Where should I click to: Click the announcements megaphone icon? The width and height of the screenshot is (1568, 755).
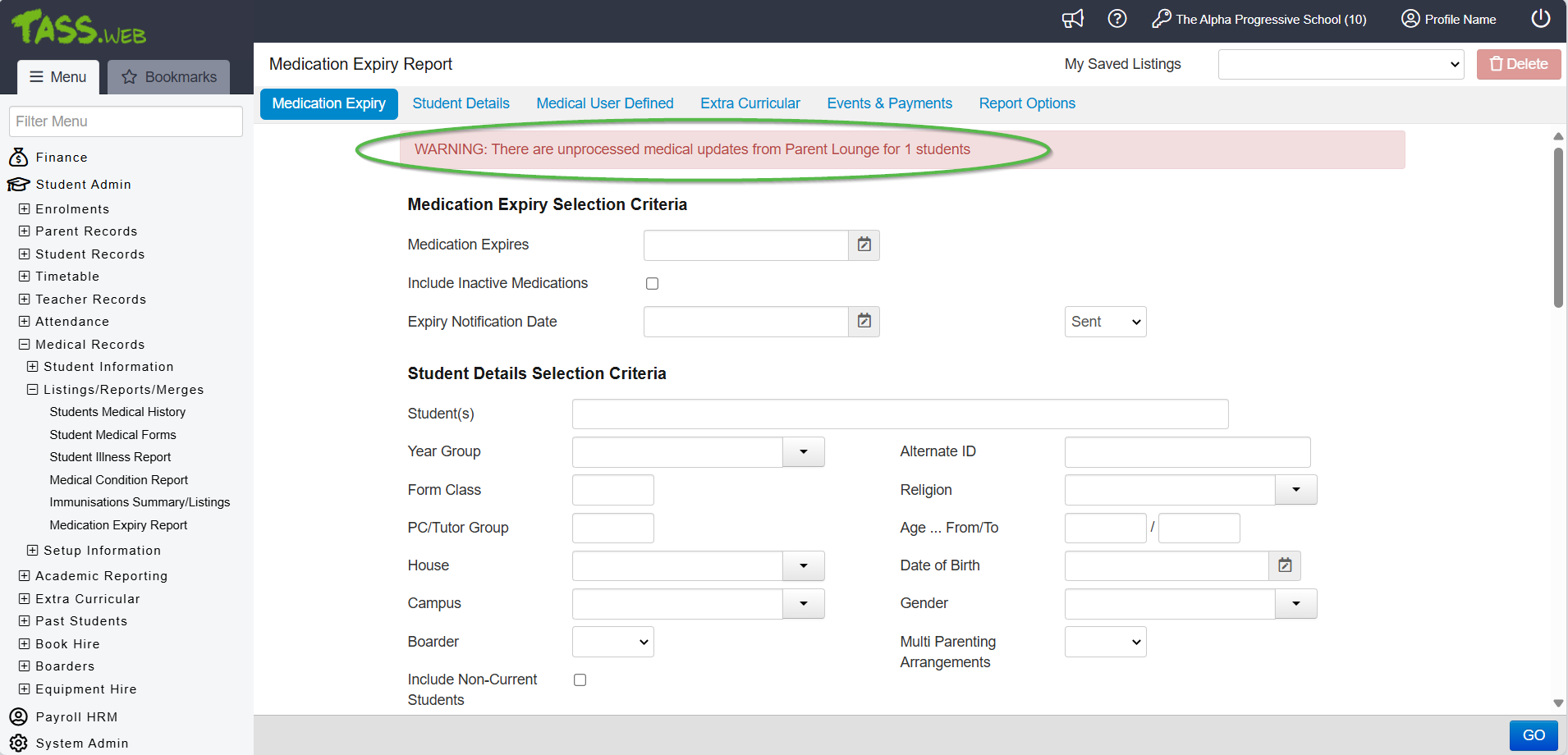click(1073, 19)
